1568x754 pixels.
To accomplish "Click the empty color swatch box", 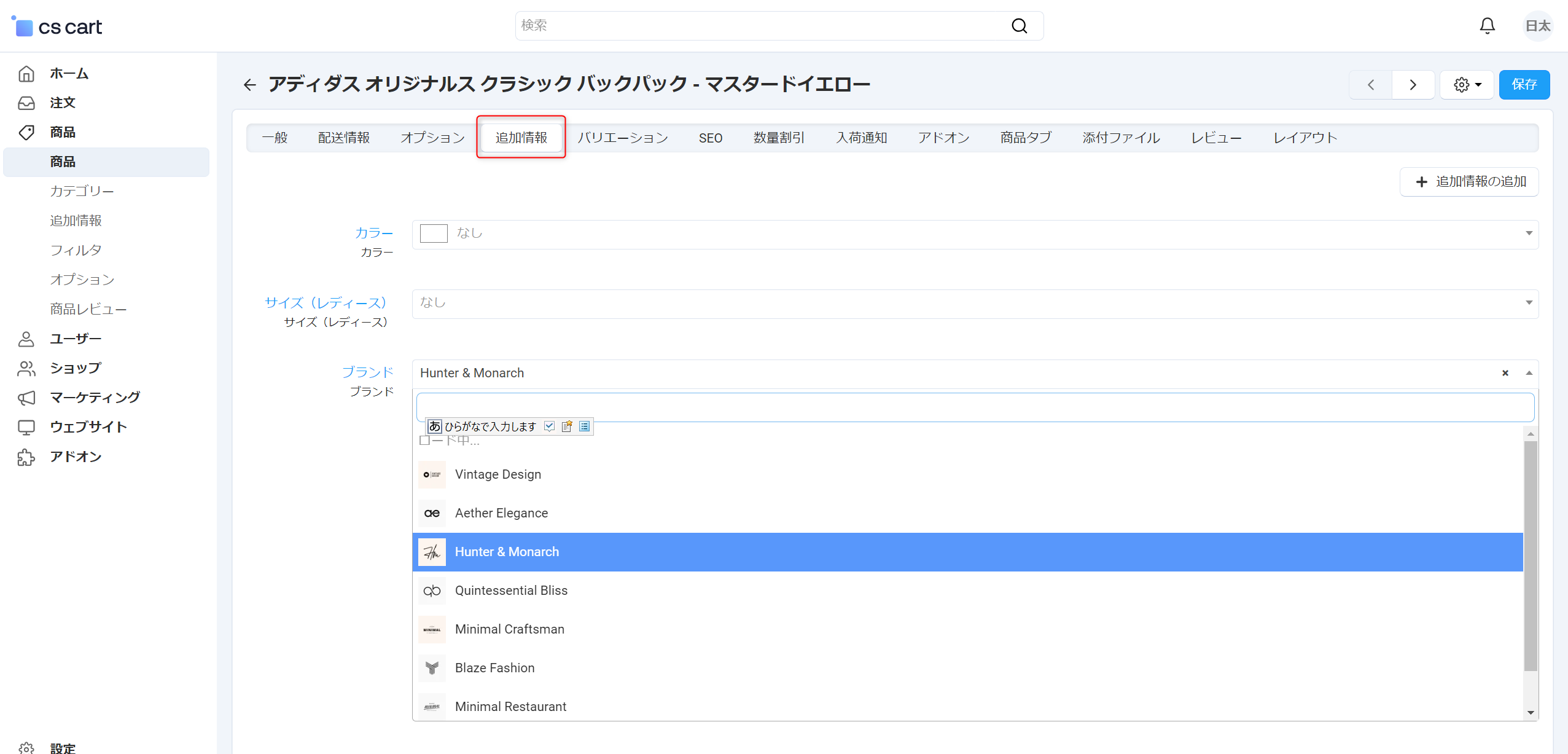I will pos(434,234).
